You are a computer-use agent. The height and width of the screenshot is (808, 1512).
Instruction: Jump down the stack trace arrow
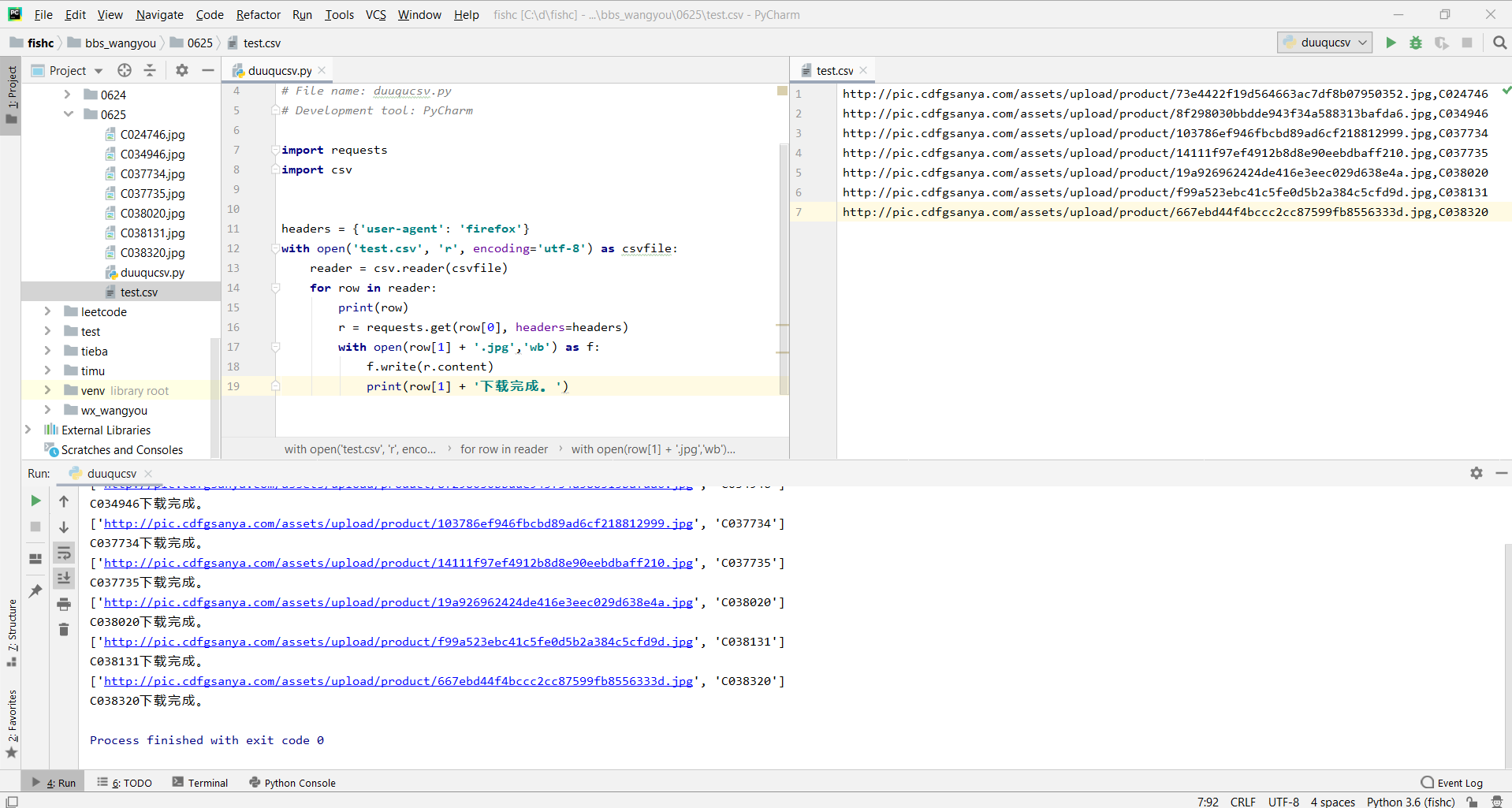64,527
